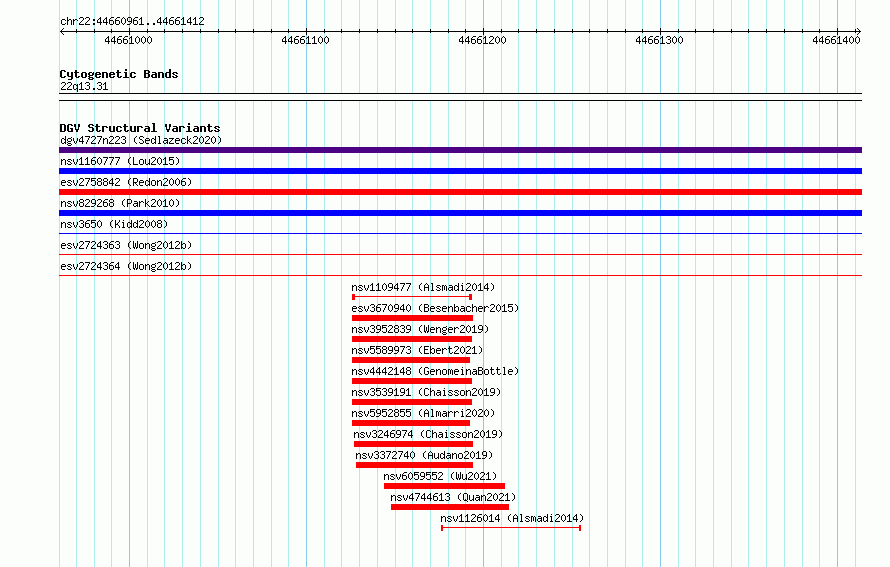Open nsv4744613 (Quan2021) variant label

click(453, 497)
